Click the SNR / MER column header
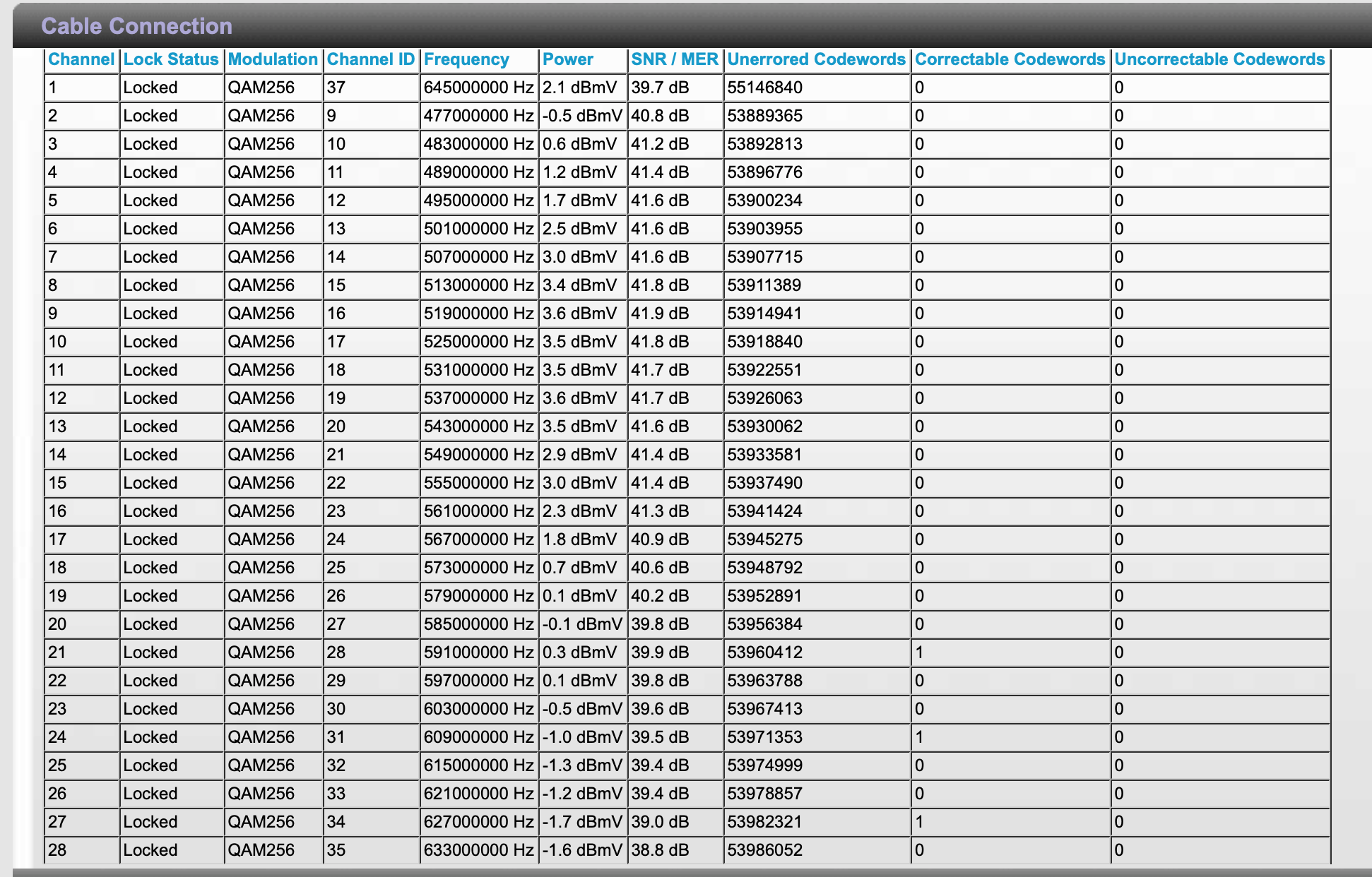The width and height of the screenshot is (1372, 877). pyautogui.click(x=675, y=59)
